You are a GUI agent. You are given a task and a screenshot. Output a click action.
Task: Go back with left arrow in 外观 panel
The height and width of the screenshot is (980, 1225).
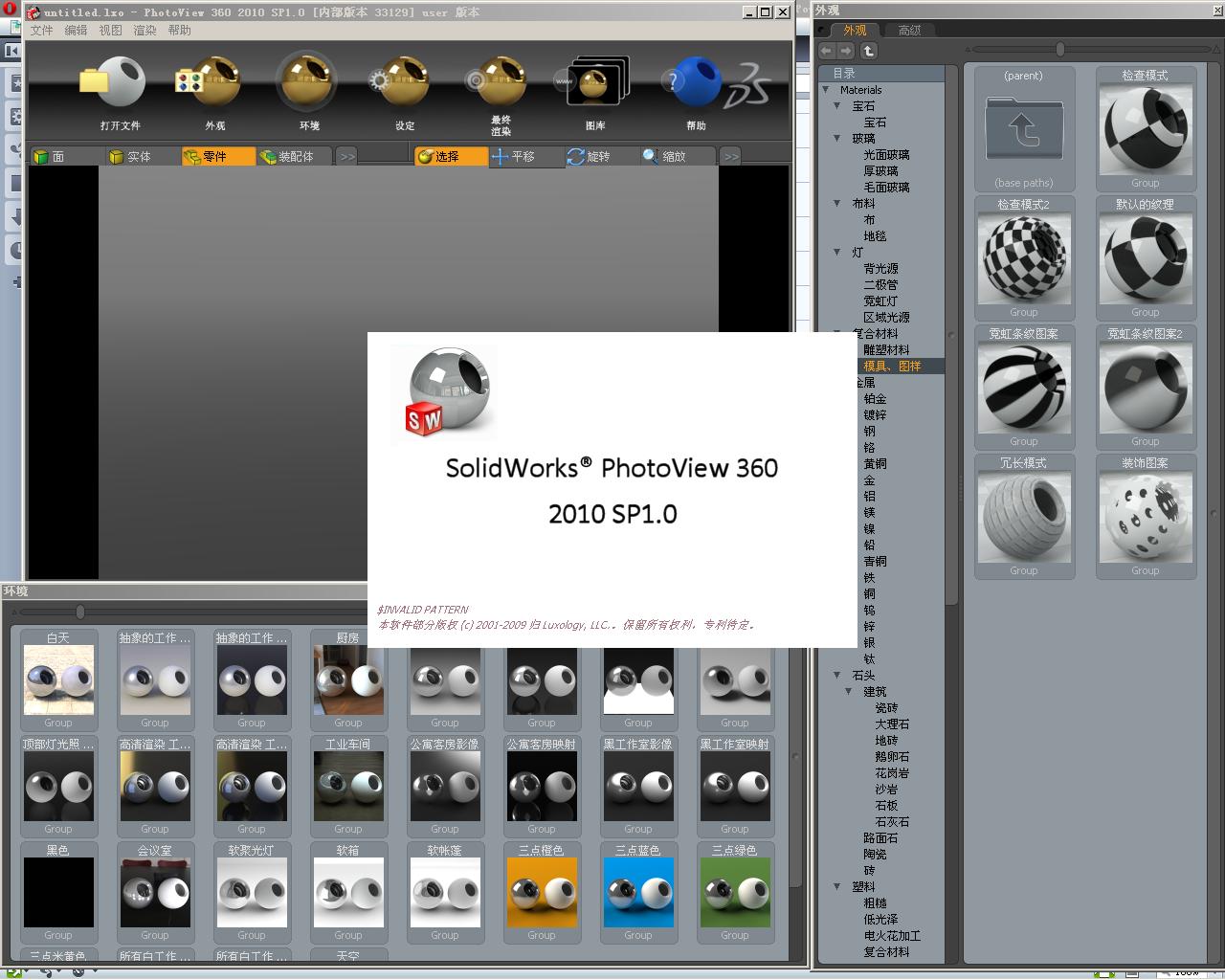click(x=827, y=51)
